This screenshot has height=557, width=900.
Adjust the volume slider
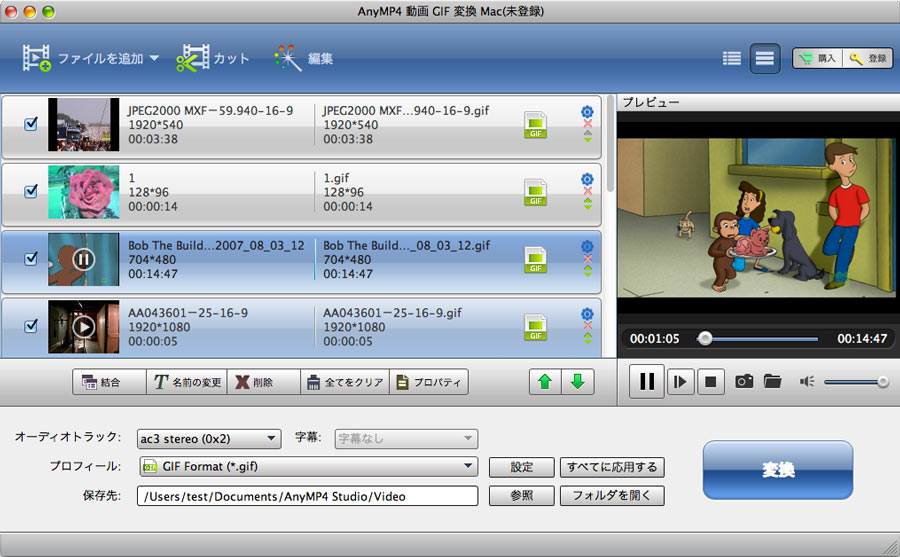[856, 381]
